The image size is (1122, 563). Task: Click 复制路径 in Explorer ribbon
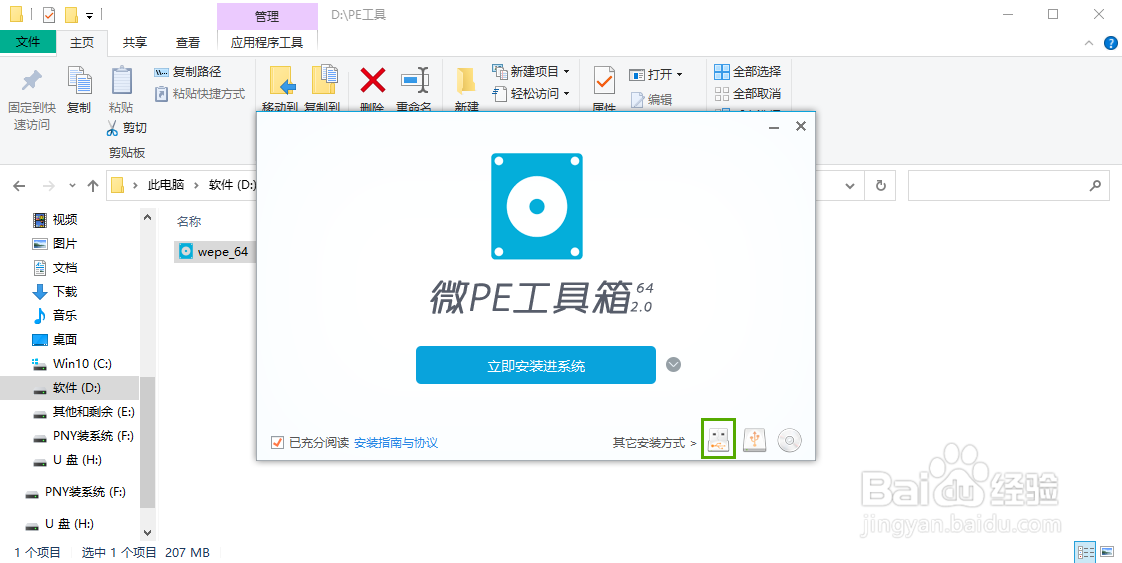(x=188, y=72)
